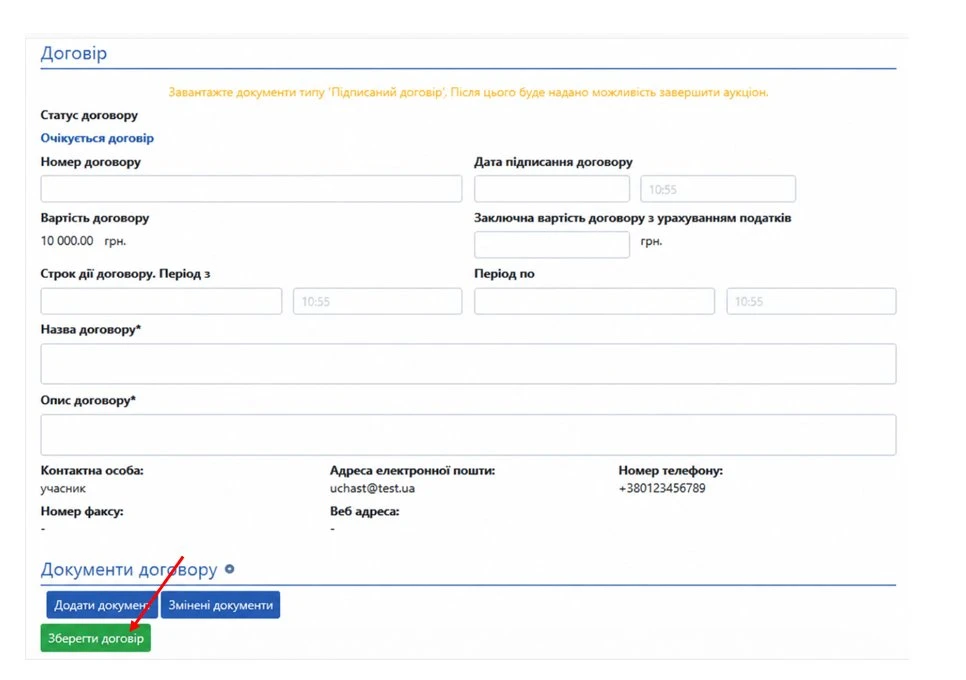Click the signing time field showing 10:55
The image size is (966, 680).
tap(718, 189)
